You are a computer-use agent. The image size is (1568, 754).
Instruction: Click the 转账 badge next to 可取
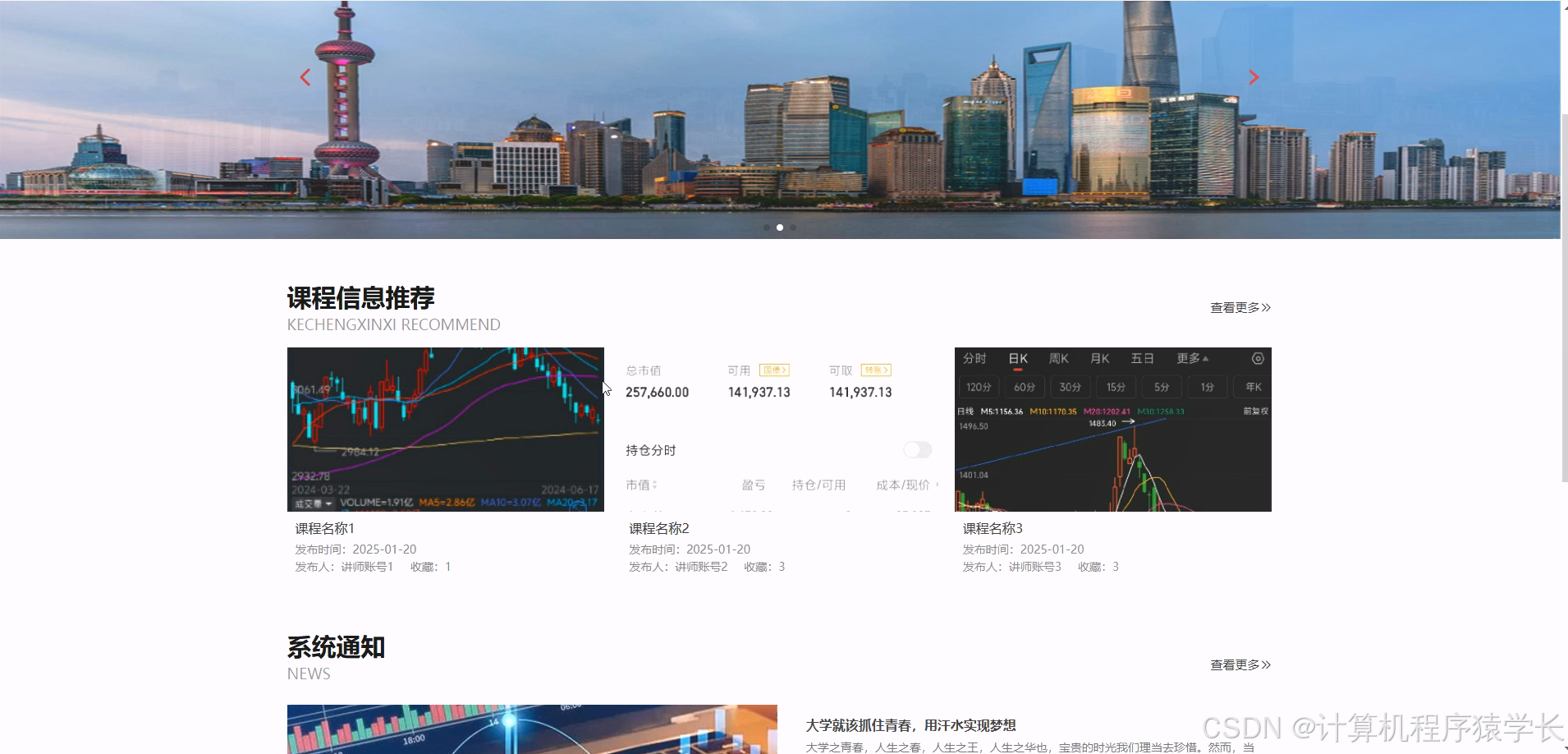[x=876, y=370]
